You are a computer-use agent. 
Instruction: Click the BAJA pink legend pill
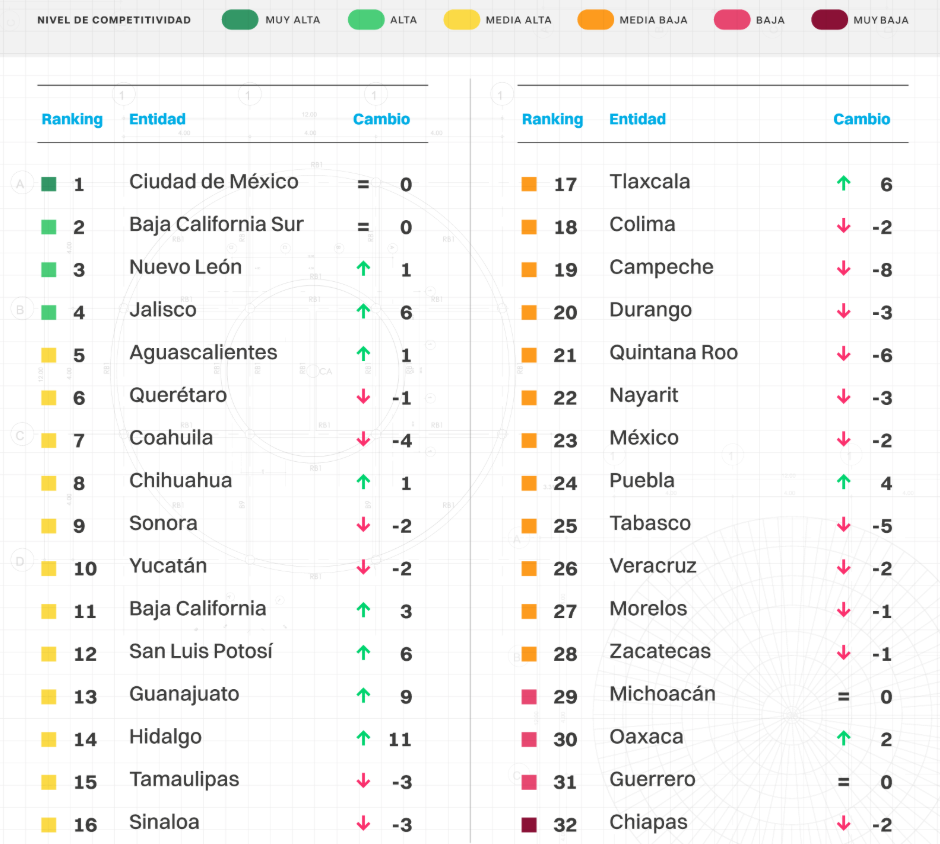pyautogui.click(x=732, y=20)
